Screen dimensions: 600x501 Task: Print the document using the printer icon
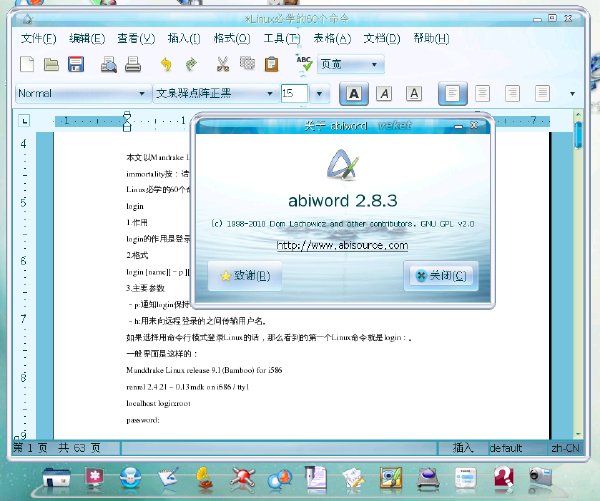[133, 64]
